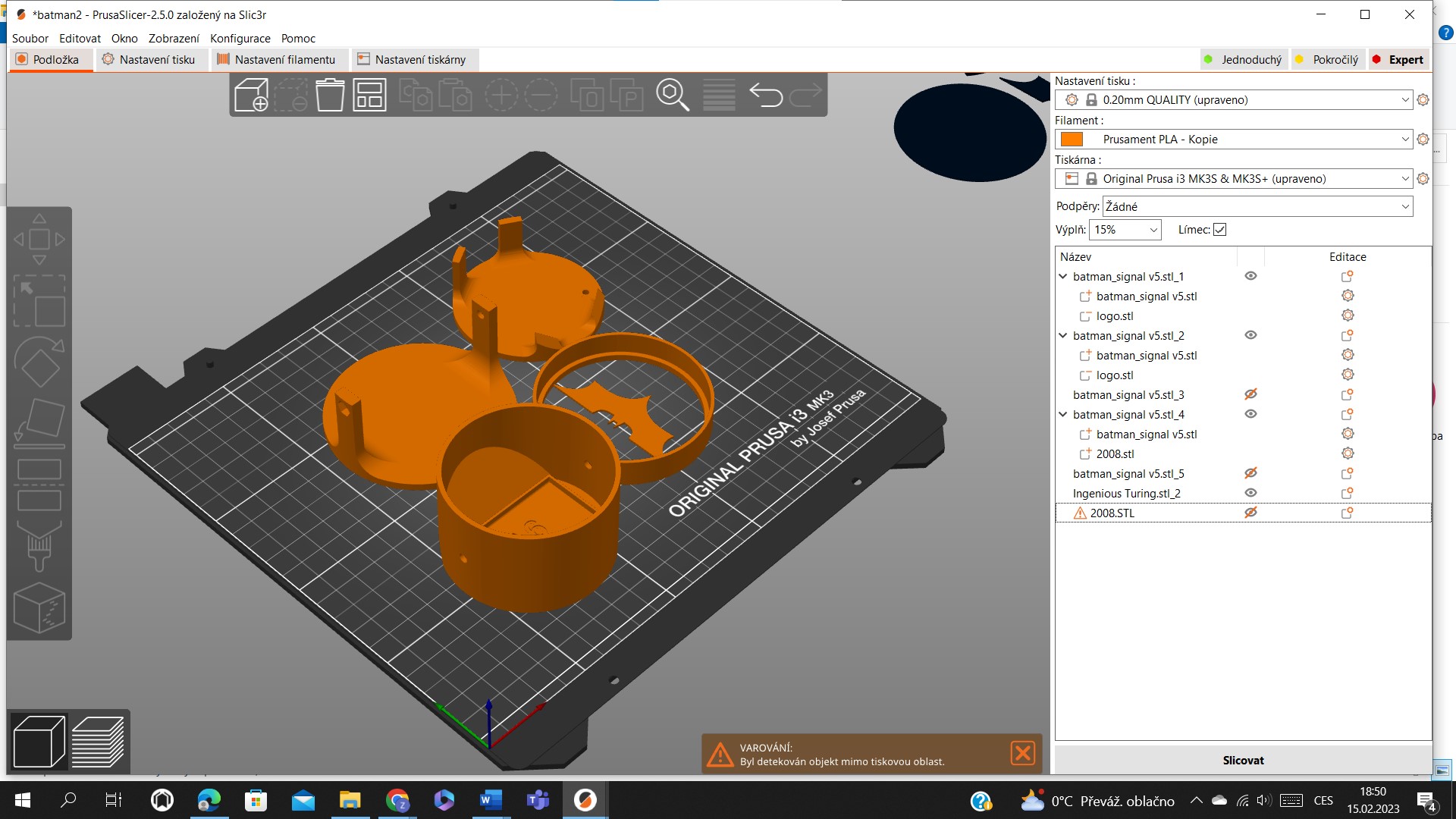The height and width of the screenshot is (819, 1456).
Task: Switch to Expert mode
Action: pos(1398,60)
